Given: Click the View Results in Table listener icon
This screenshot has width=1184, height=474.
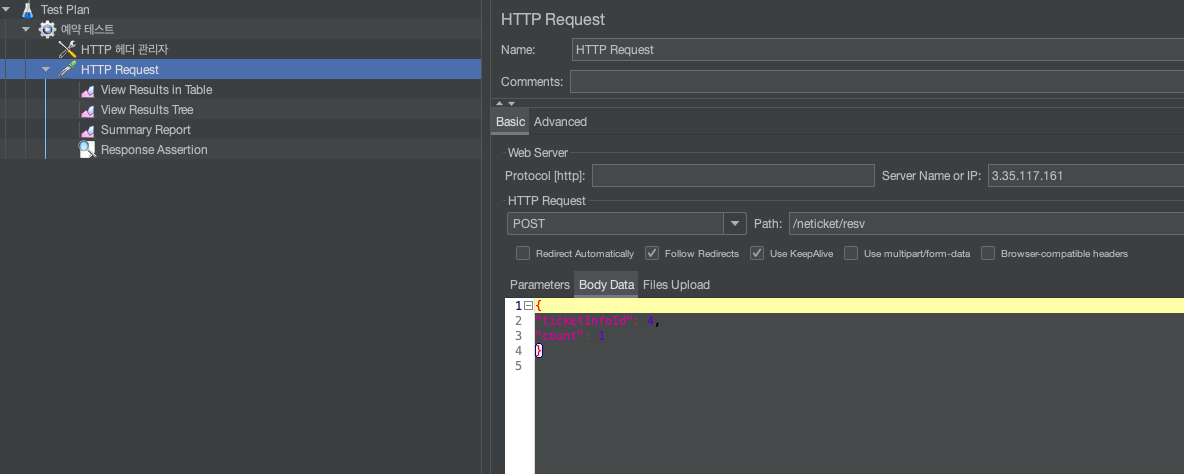Looking at the screenshot, I should (88, 90).
